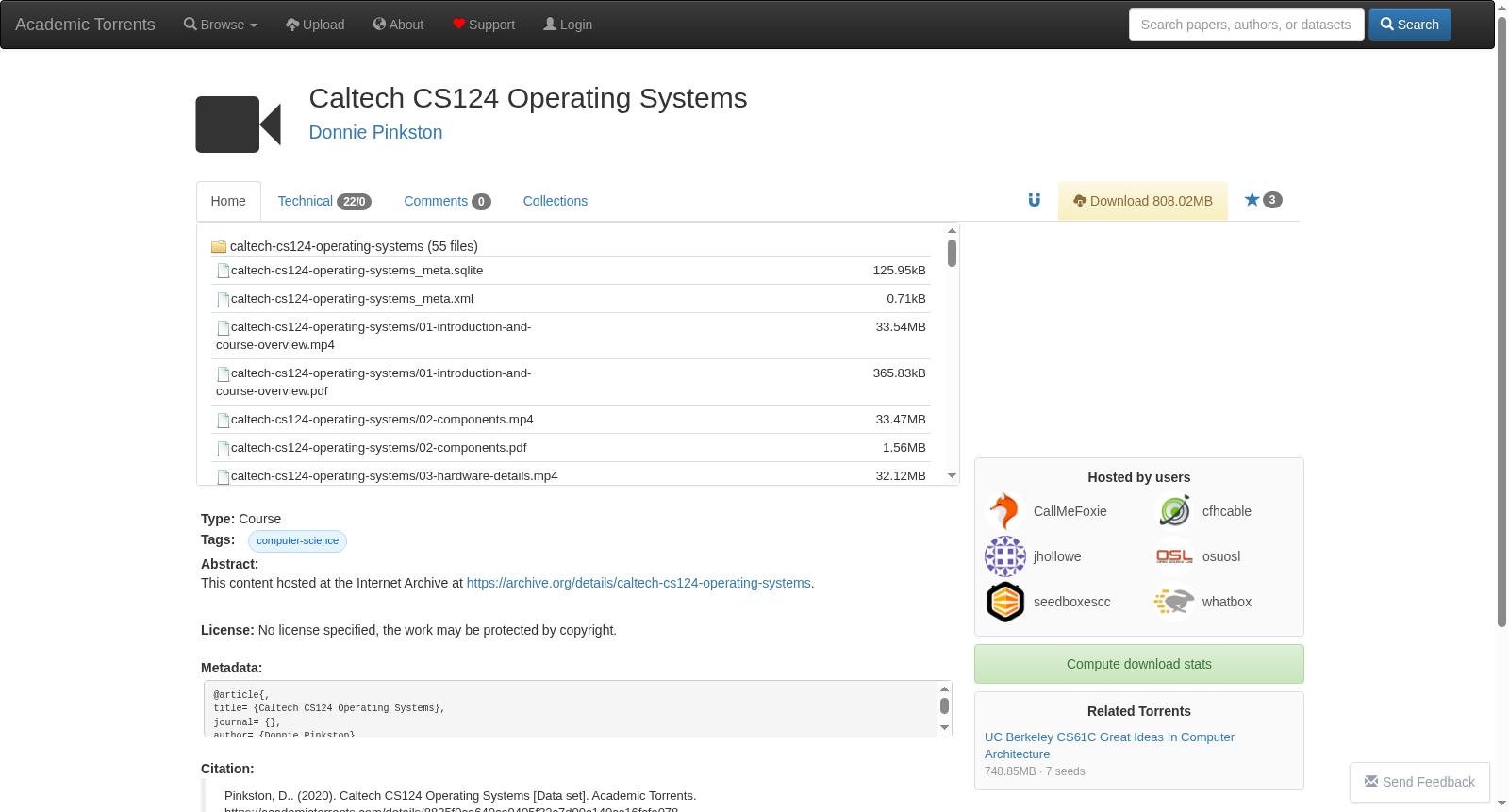Click the page vertical scrollbar thumb
The image size is (1509, 812).
[1501, 321]
